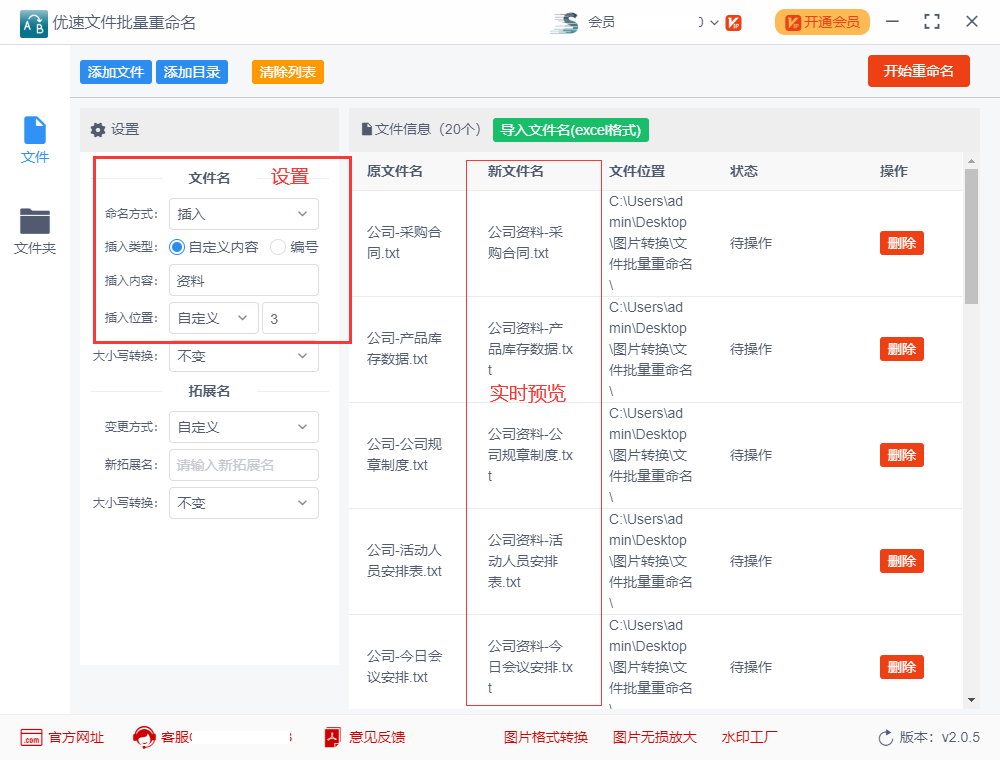Select 编号 insert type radio

coord(277,247)
